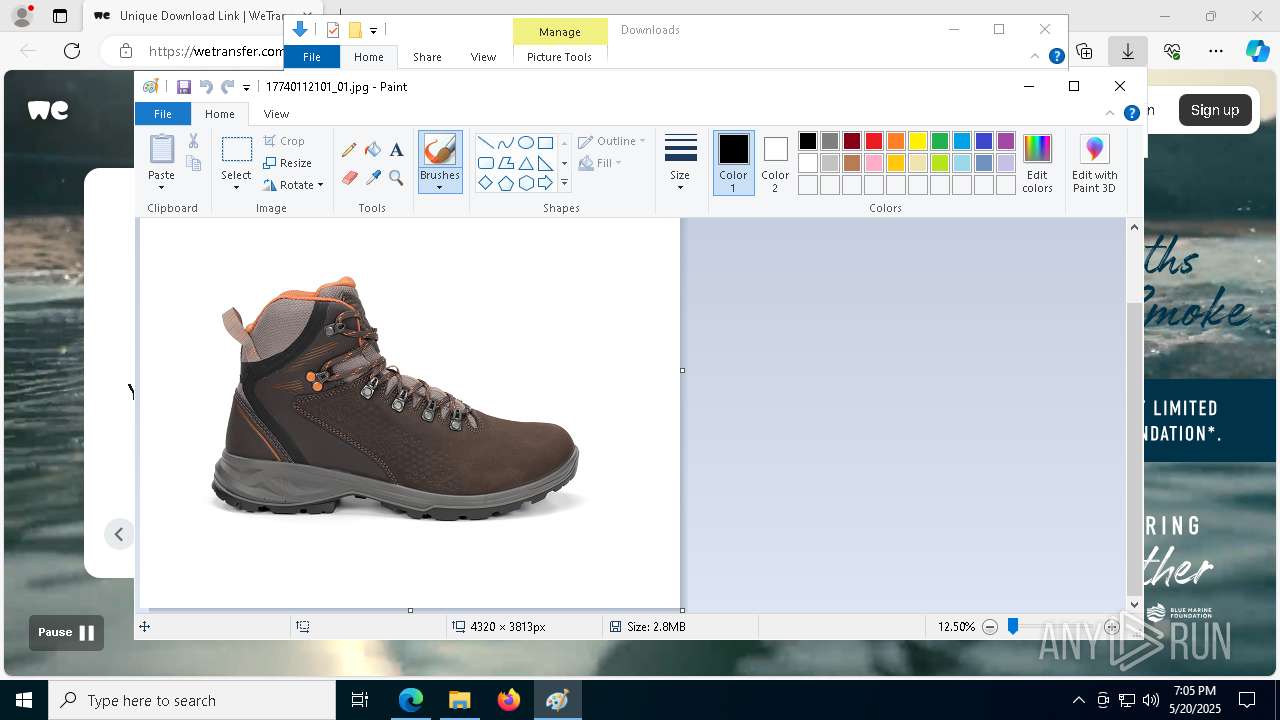This screenshot has height=720, width=1280.
Task: Click Save icon in Paint quick access toolbar
Action: click(x=184, y=87)
